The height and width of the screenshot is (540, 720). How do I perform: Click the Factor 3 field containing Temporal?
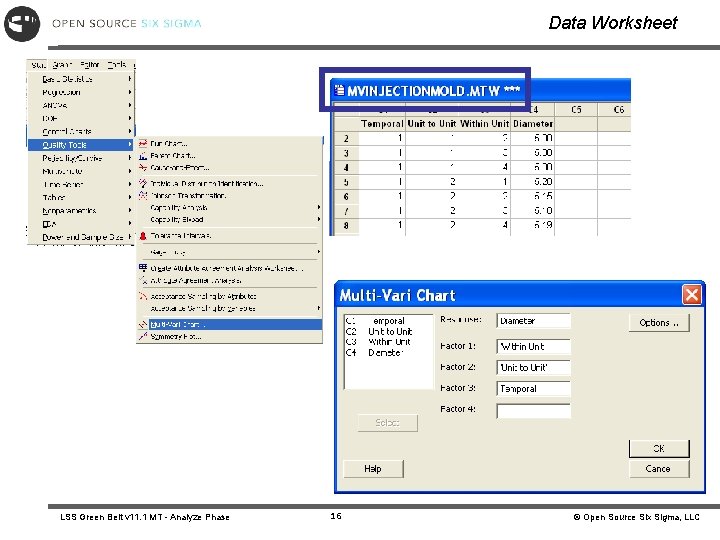(533, 389)
